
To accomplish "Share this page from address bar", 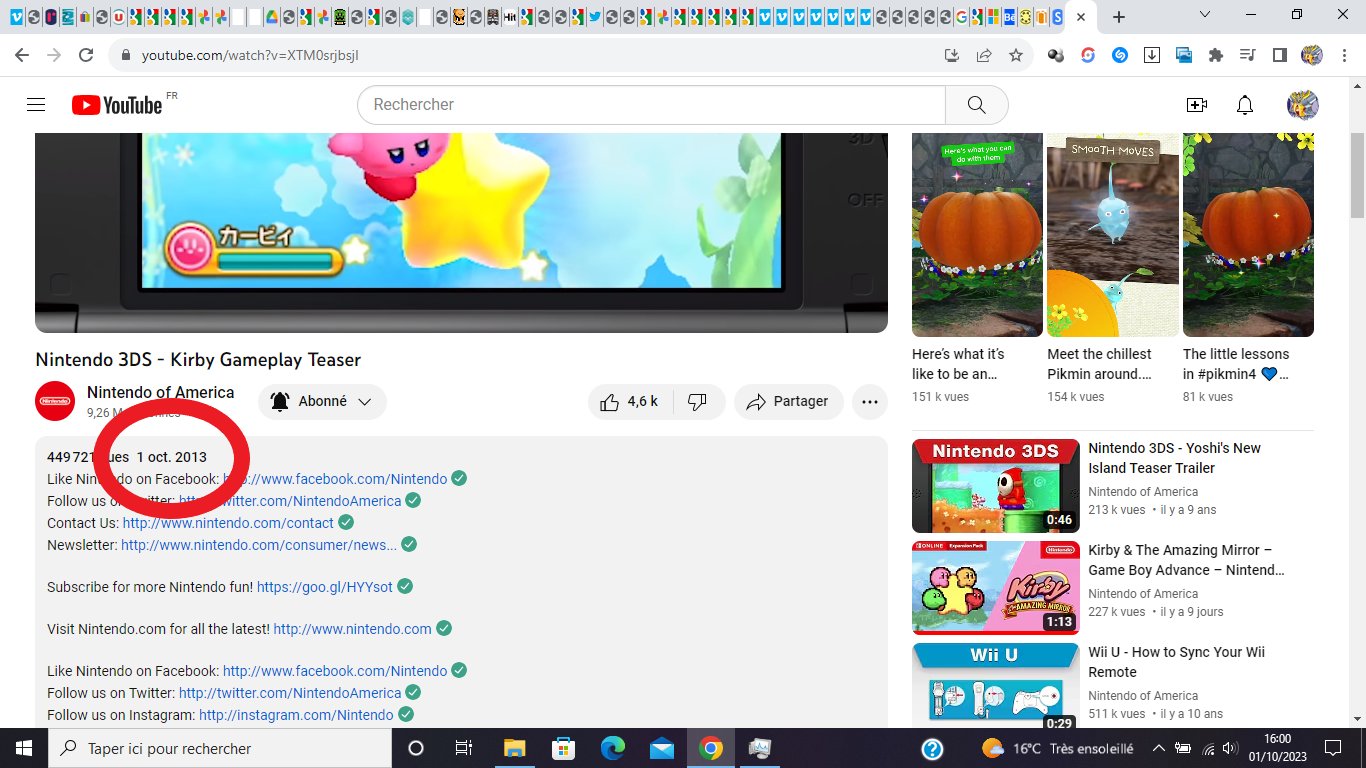I will pyautogui.click(x=984, y=55).
